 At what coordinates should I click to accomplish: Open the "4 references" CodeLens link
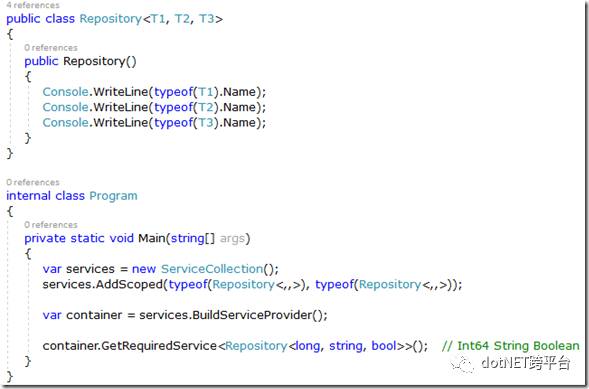point(33,5)
